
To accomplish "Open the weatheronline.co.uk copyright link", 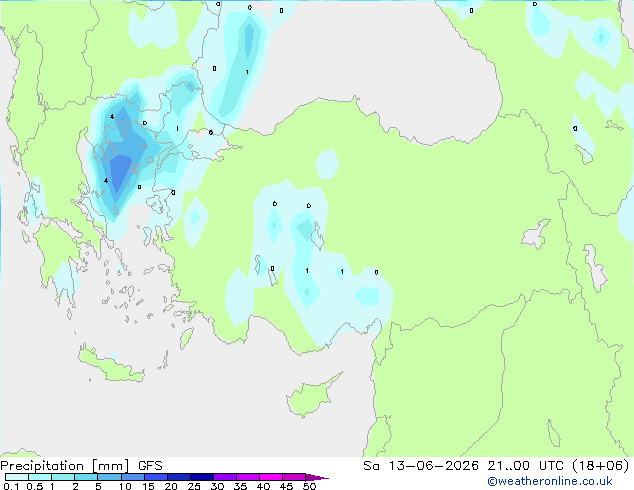I will (550, 481).
